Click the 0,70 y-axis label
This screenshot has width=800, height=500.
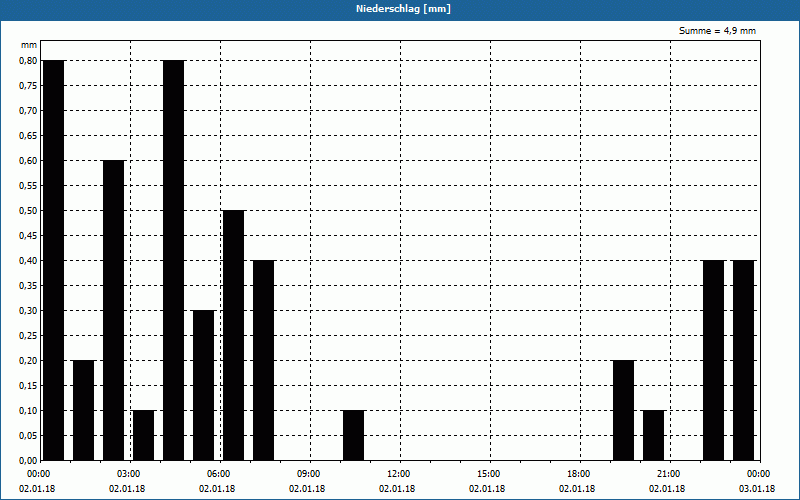click(x=28, y=111)
